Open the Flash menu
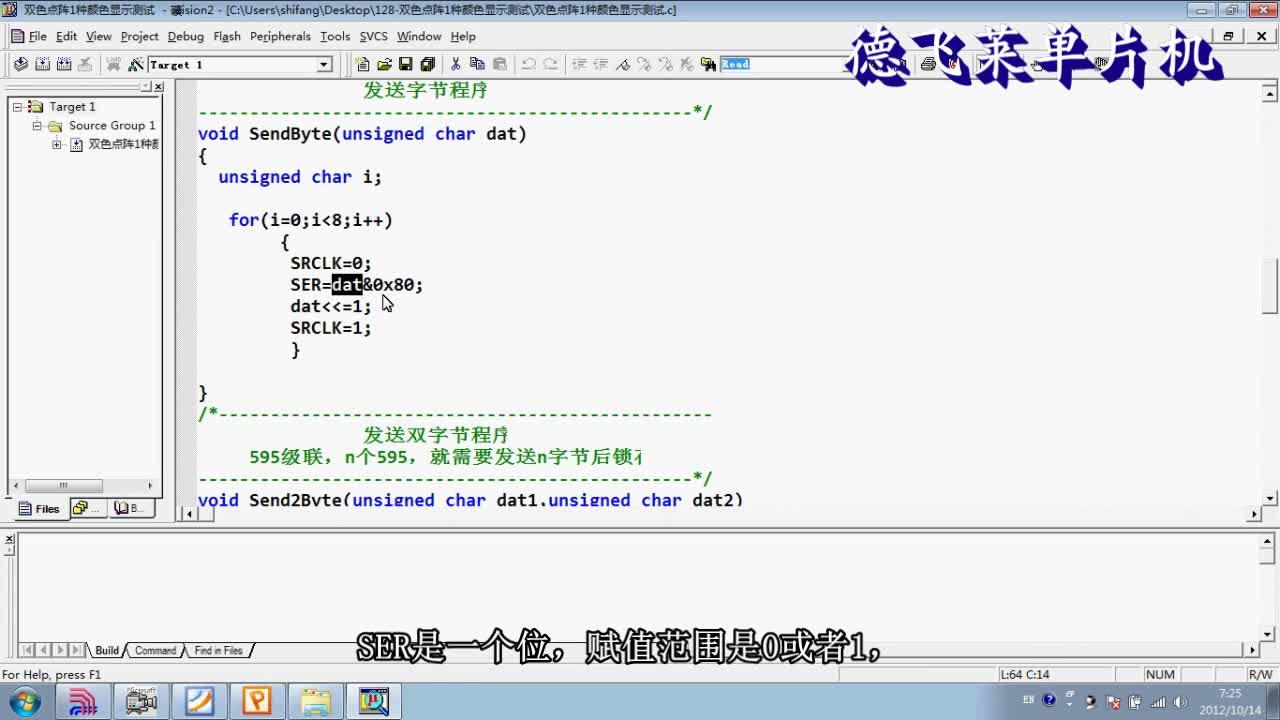 [x=227, y=36]
